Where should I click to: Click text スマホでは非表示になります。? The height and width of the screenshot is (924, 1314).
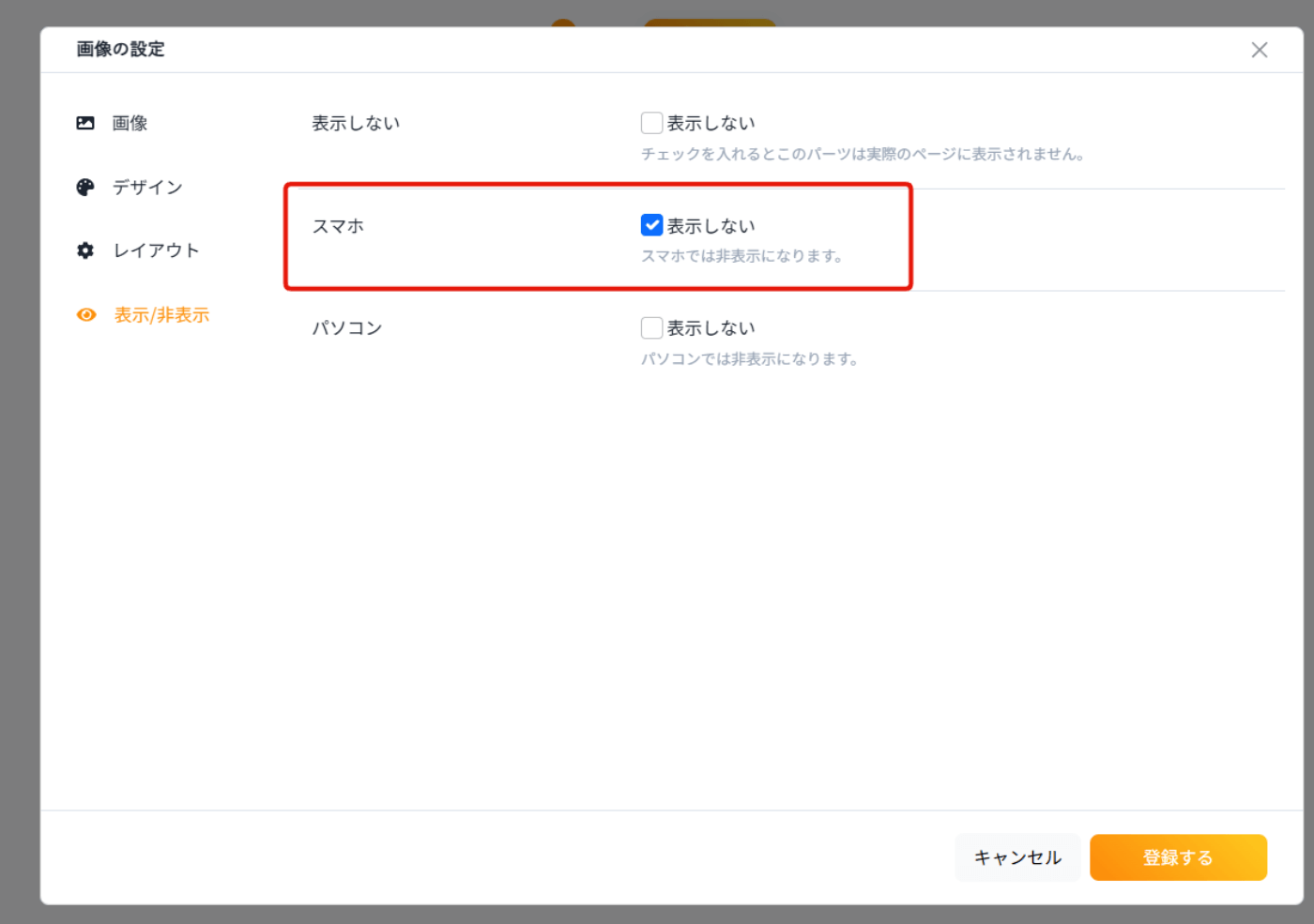[x=741, y=256]
